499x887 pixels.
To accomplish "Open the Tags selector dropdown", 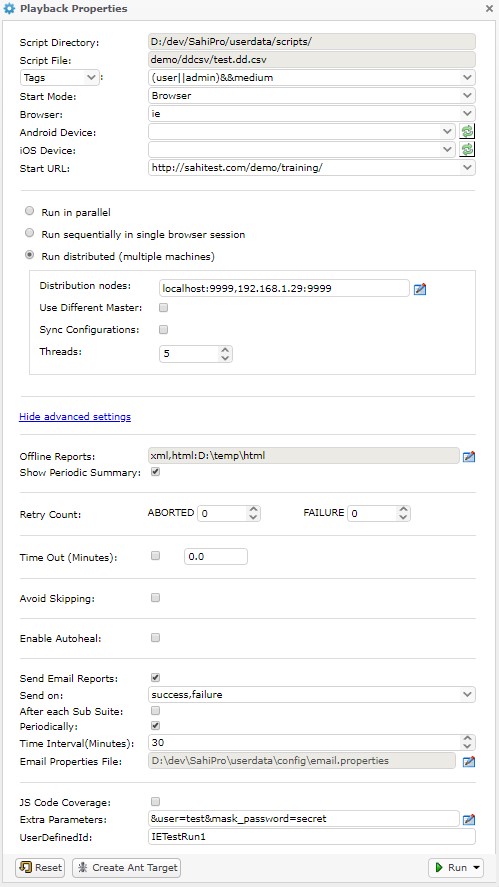I will tap(59, 77).
